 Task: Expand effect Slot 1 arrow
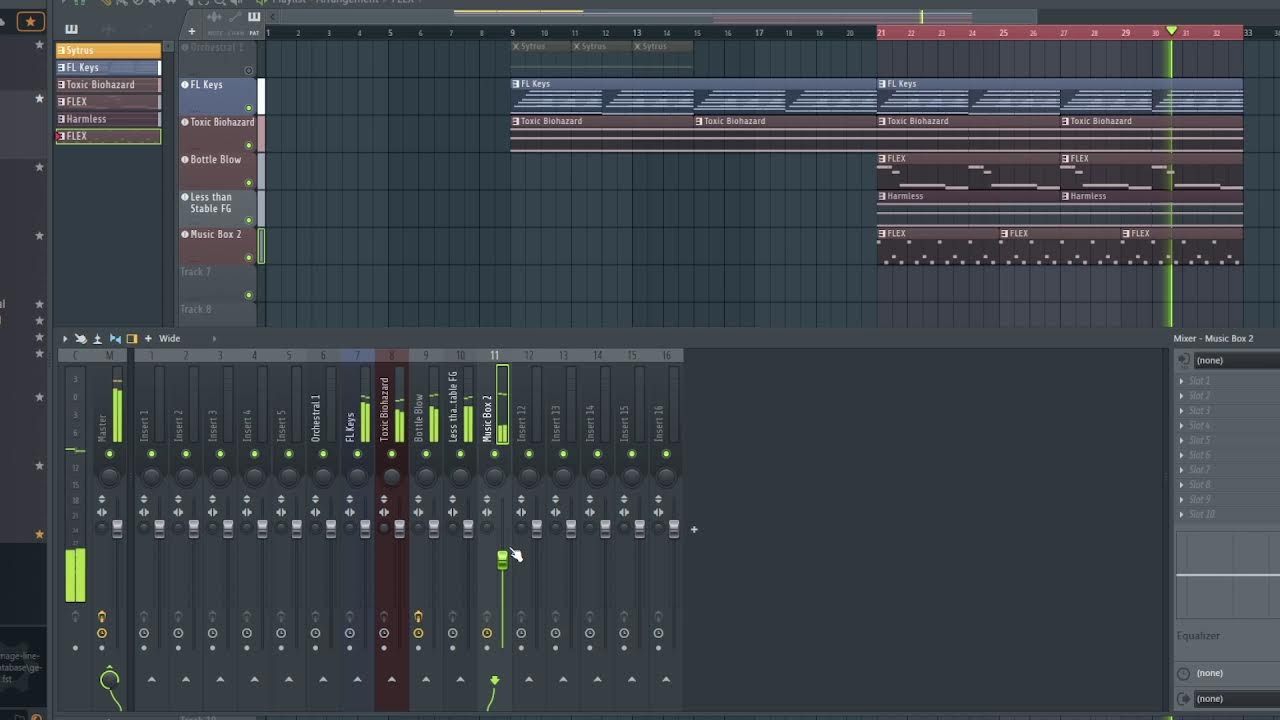coord(1182,381)
